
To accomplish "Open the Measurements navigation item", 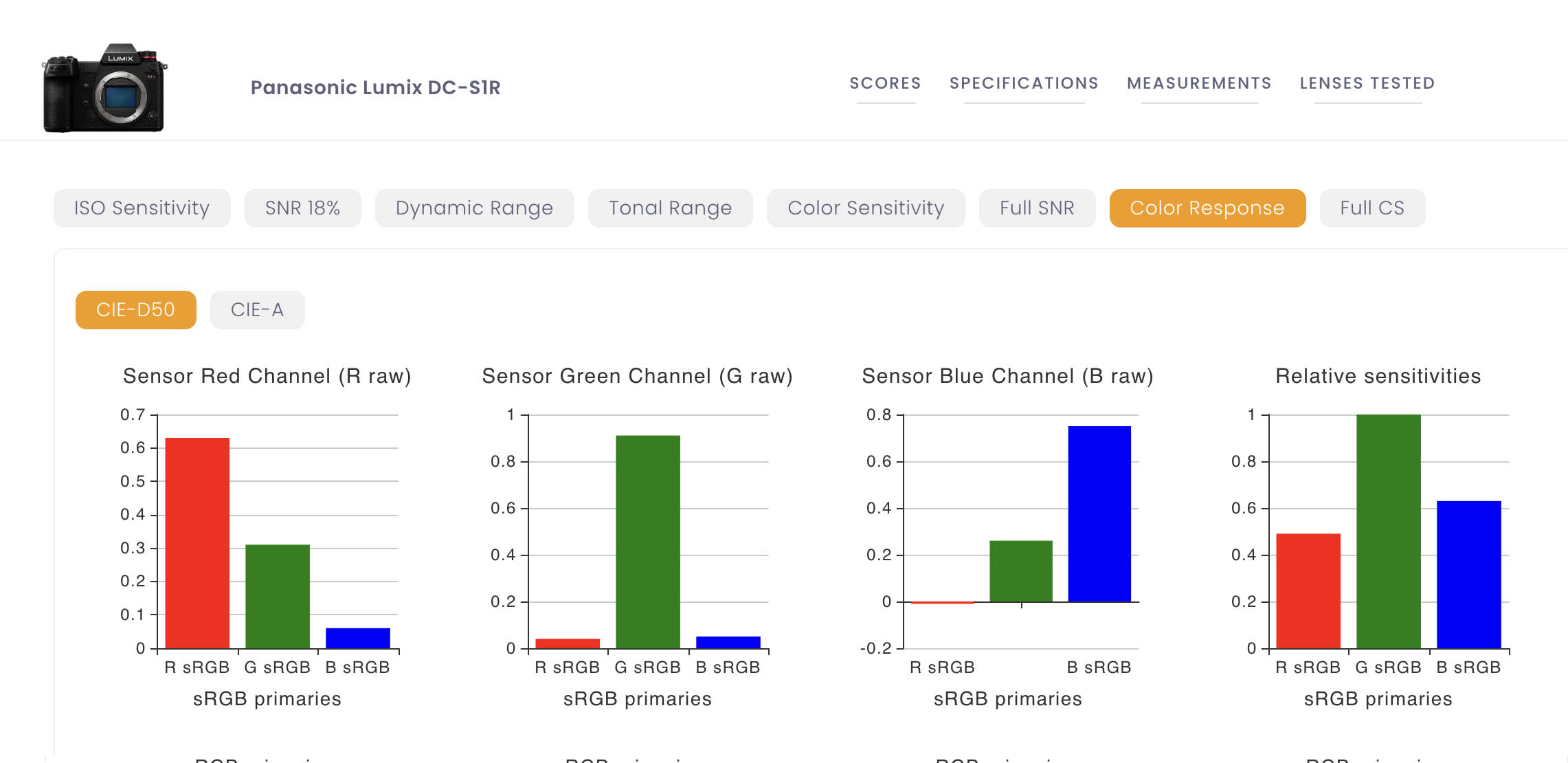I will (x=1199, y=83).
